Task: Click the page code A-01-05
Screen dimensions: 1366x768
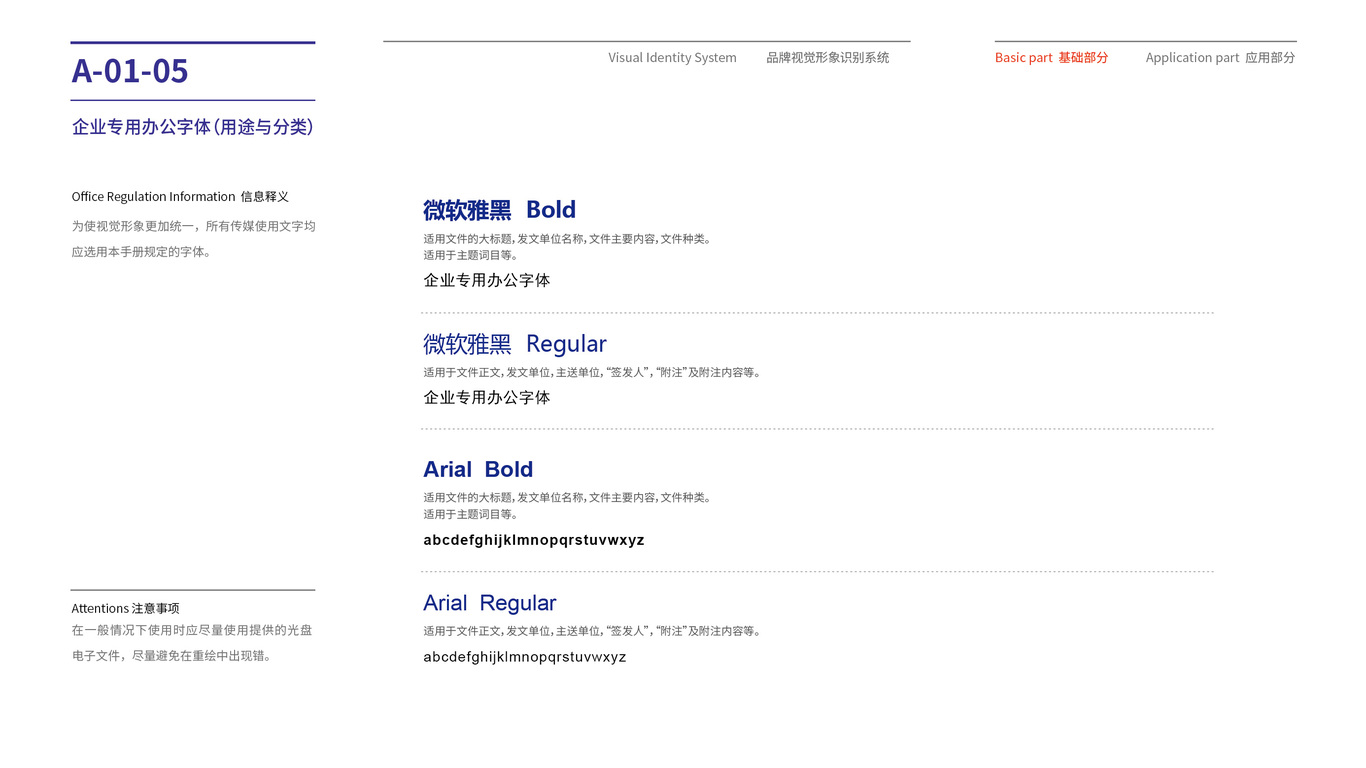Action: [130, 71]
